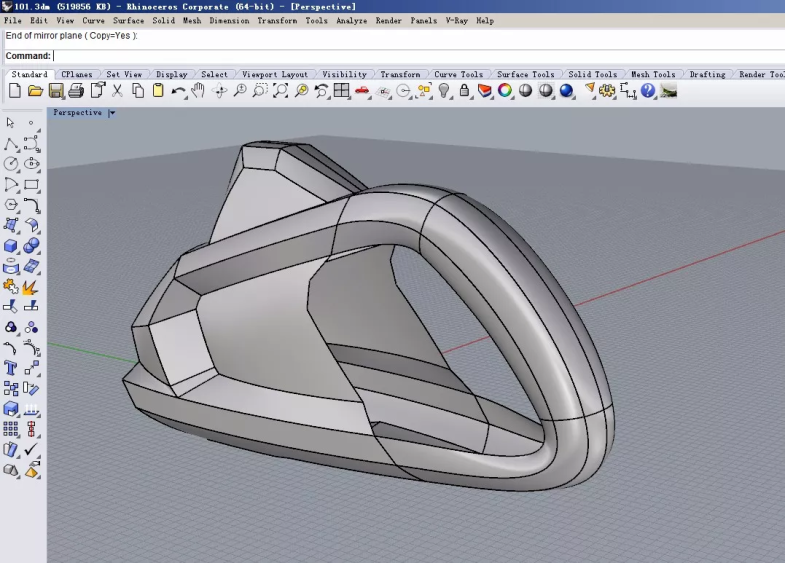Toggle Hide objects light bulb icon
This screenshot has height=563, width=785.
coord(444,91)
